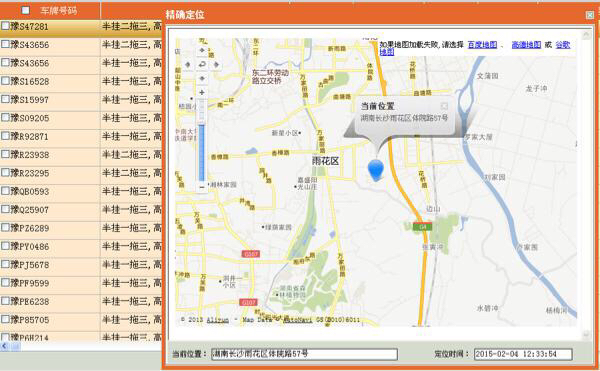Click the blue location marker pin
Image resolution: width=600 pixels, height=371 pixels.
pos(376,171)
